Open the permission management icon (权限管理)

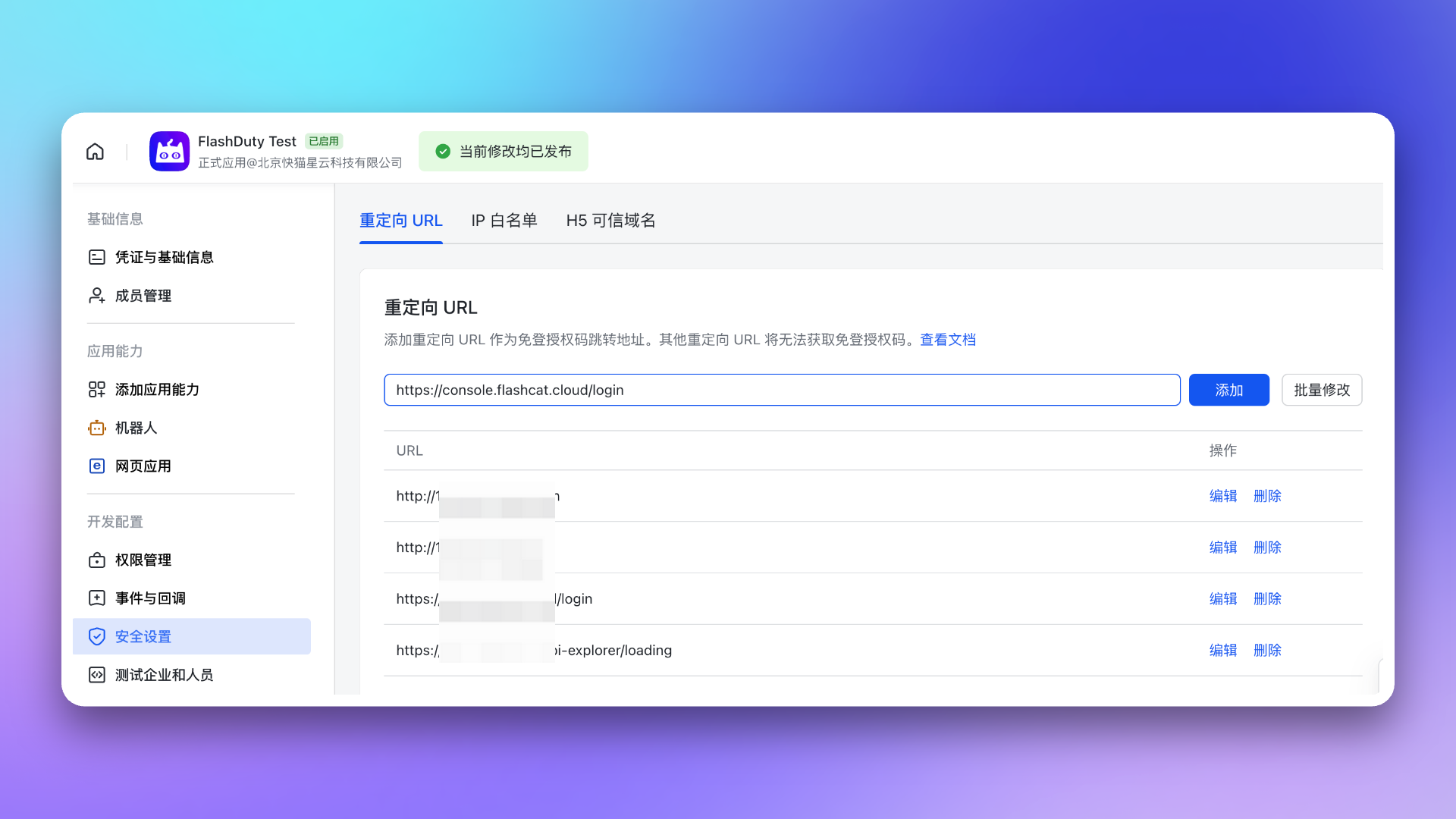coord(97,560)
